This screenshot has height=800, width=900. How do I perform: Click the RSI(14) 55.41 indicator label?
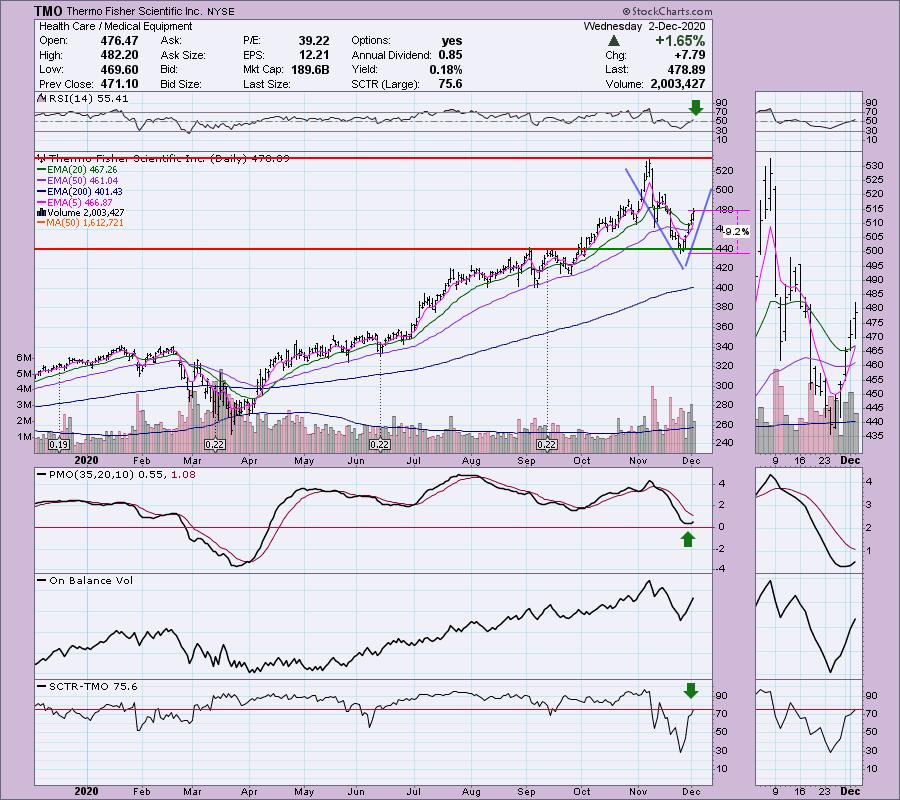[82, 99]
